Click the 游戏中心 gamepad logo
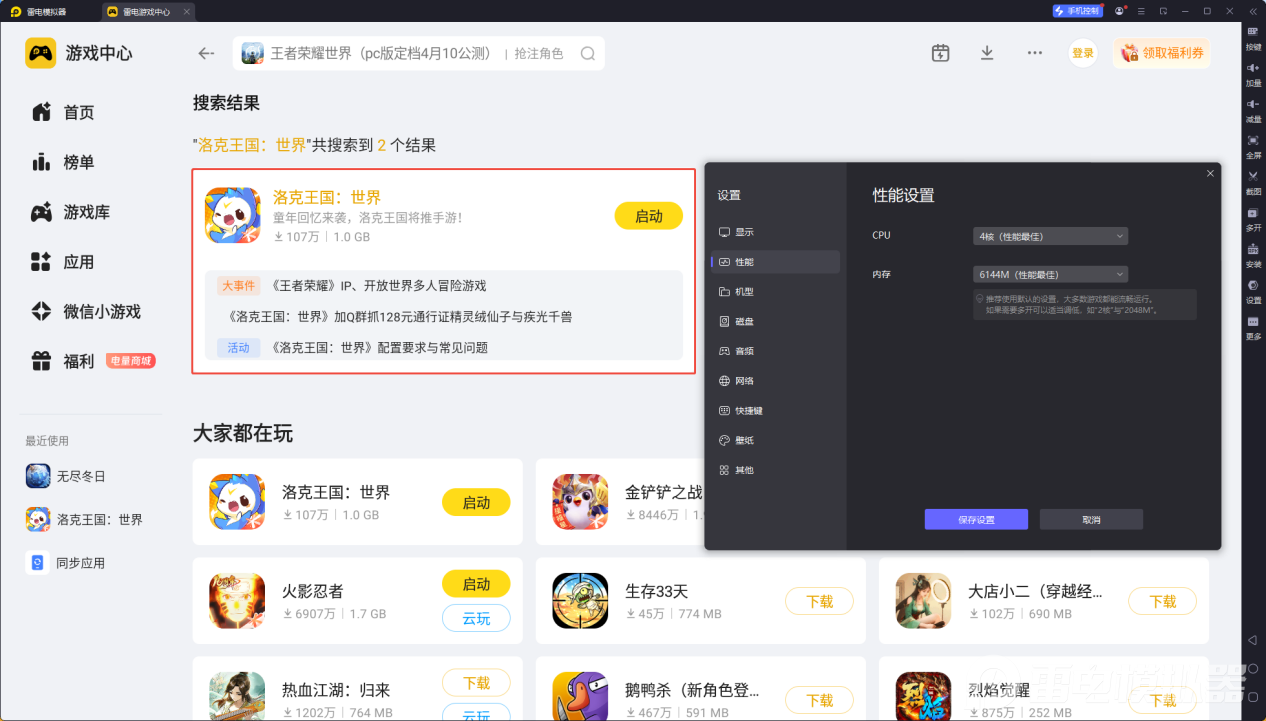 tap(41, 53)
